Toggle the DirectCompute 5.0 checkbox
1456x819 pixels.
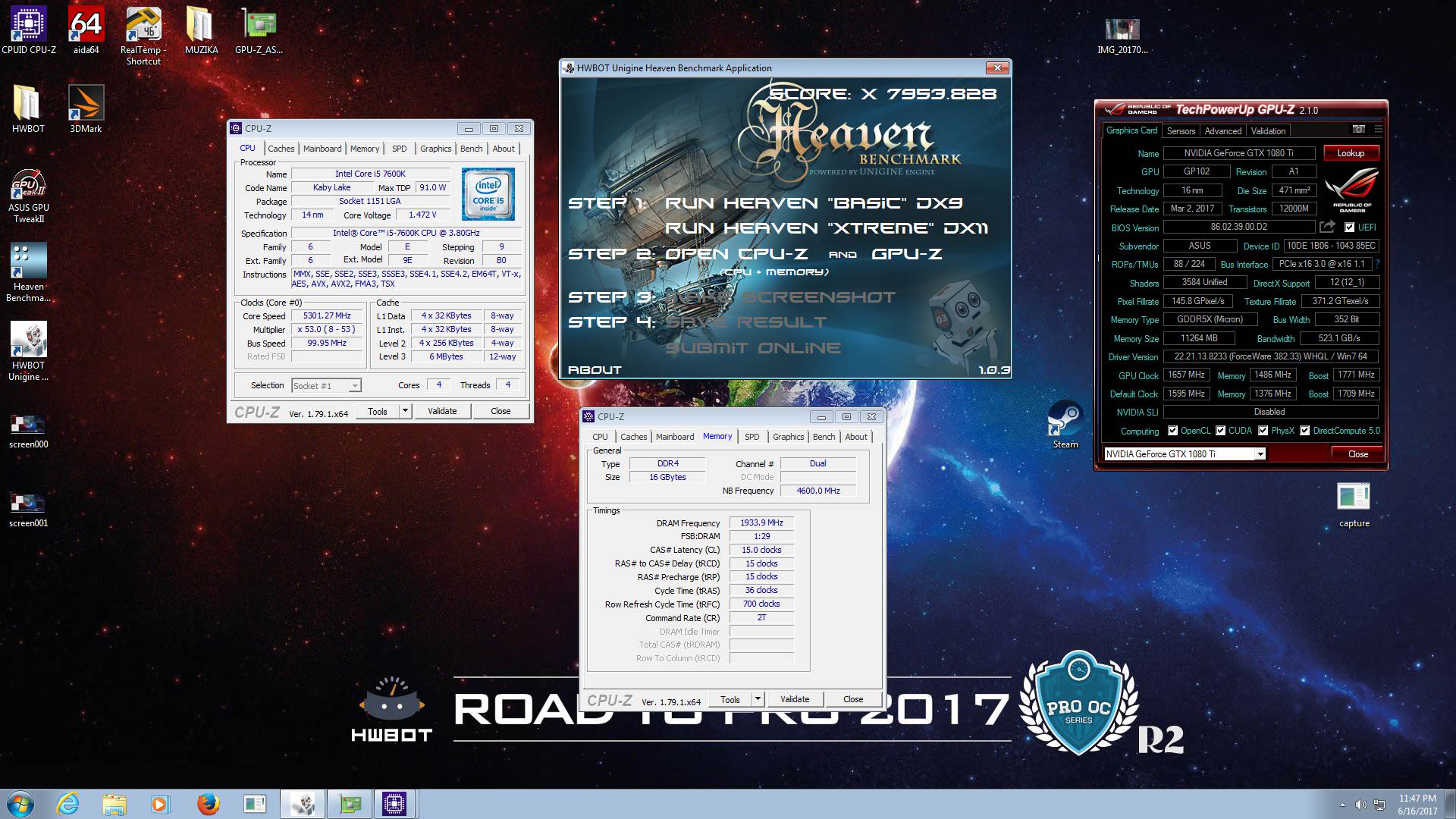pyautogui.click(x=1304, y=431)
